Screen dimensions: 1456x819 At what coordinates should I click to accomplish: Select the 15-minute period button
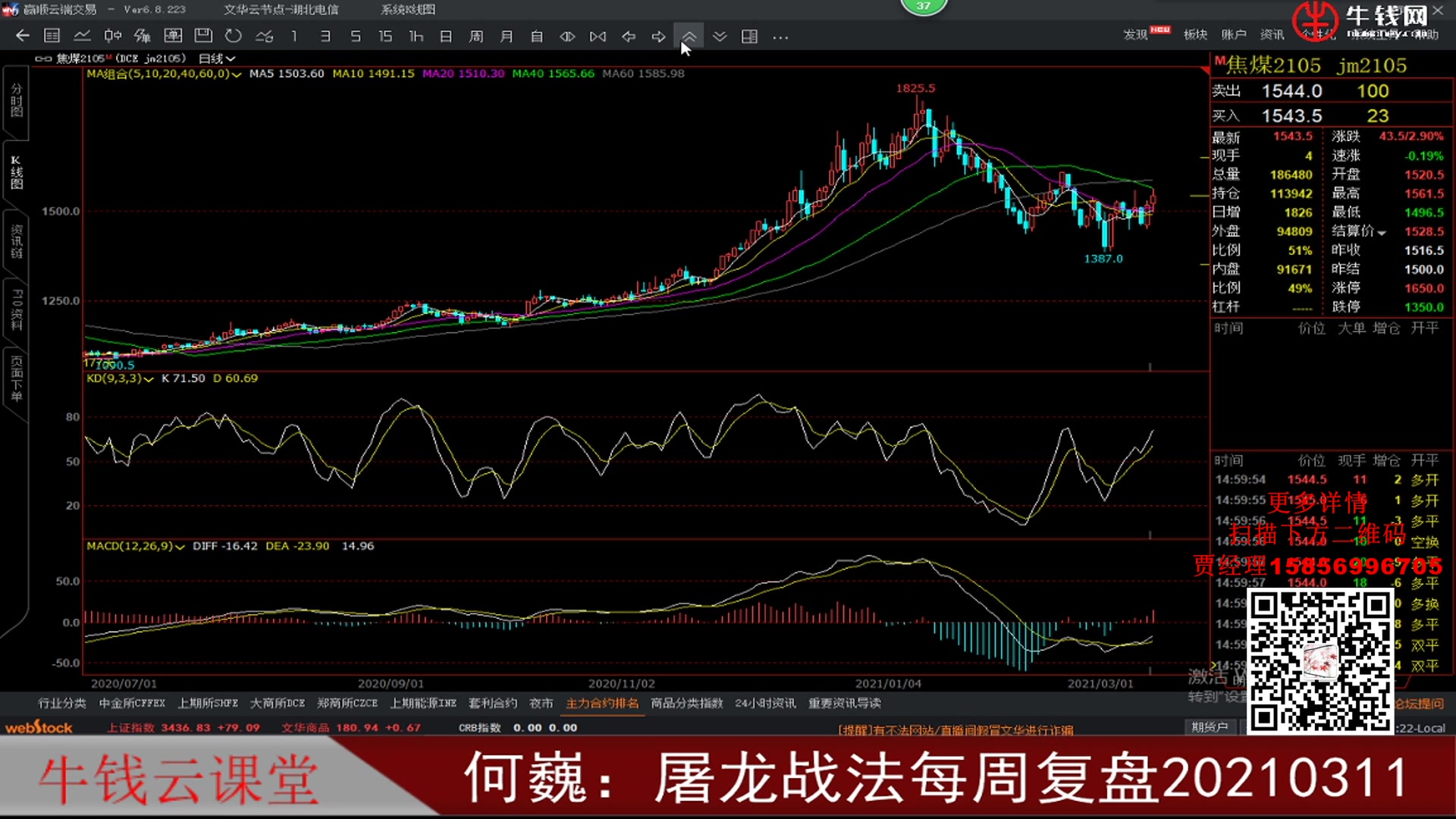click(385, 36)
